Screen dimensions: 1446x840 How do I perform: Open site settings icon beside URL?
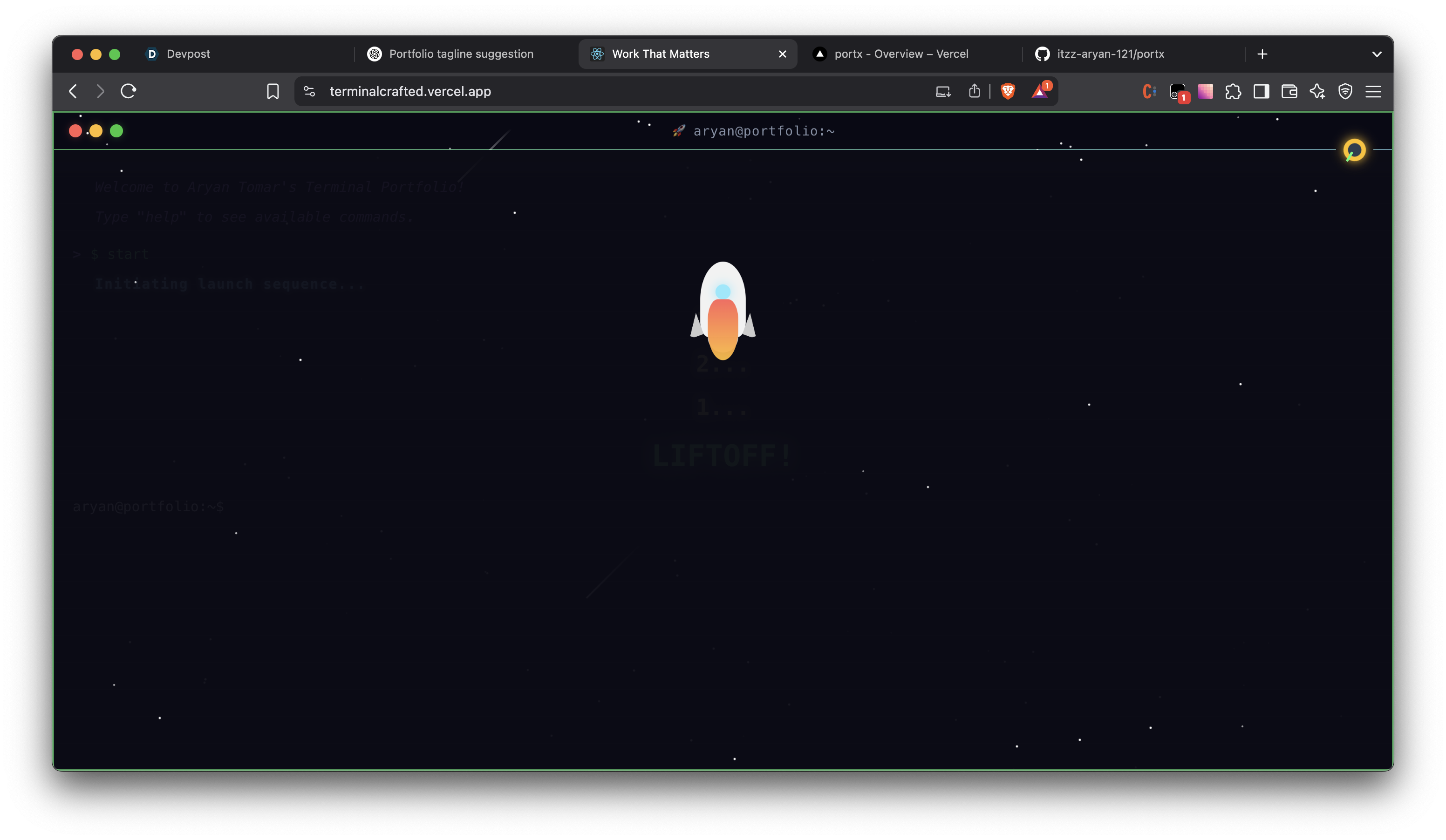pyautogui.click(x=309, y=92)
